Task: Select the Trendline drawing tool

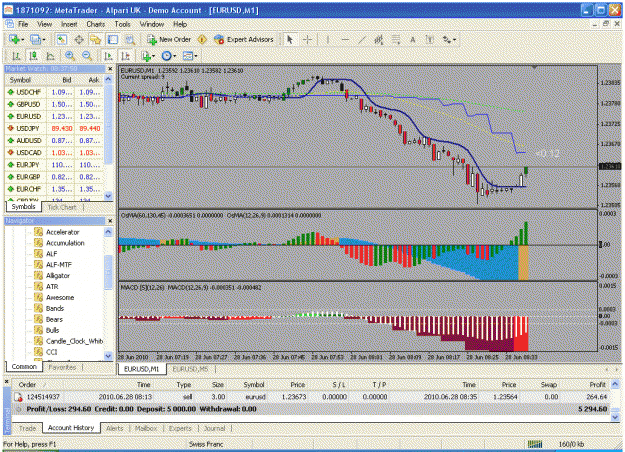Action: pos(362,39)
